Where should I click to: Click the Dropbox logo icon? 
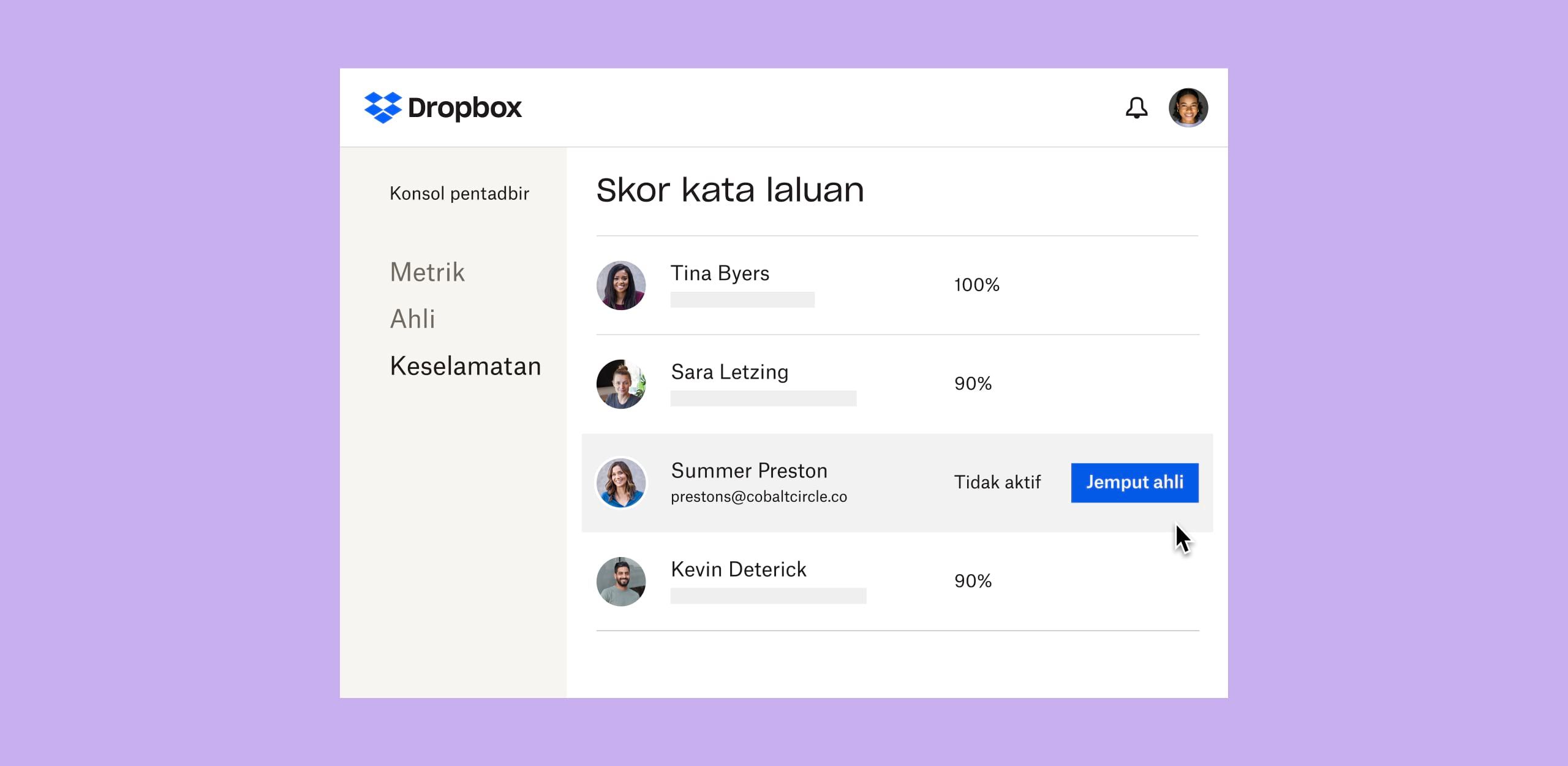[x=383, y=107]
